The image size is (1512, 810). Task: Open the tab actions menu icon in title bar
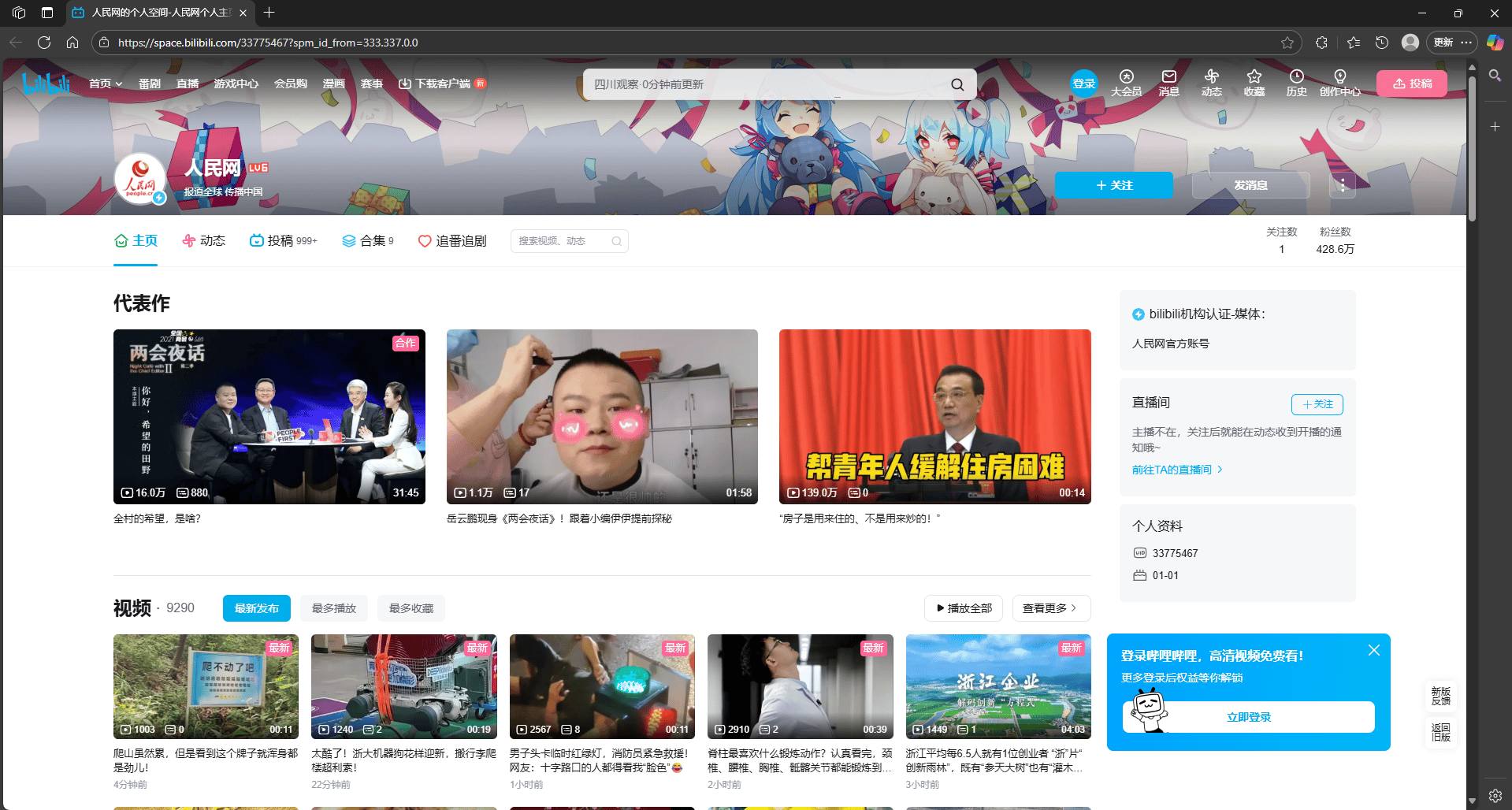click(47, 13)
